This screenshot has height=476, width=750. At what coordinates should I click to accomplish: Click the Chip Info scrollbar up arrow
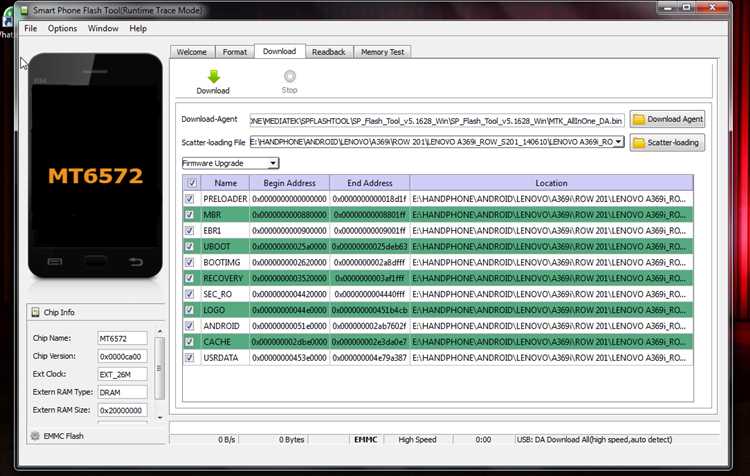tap(160, 332)
